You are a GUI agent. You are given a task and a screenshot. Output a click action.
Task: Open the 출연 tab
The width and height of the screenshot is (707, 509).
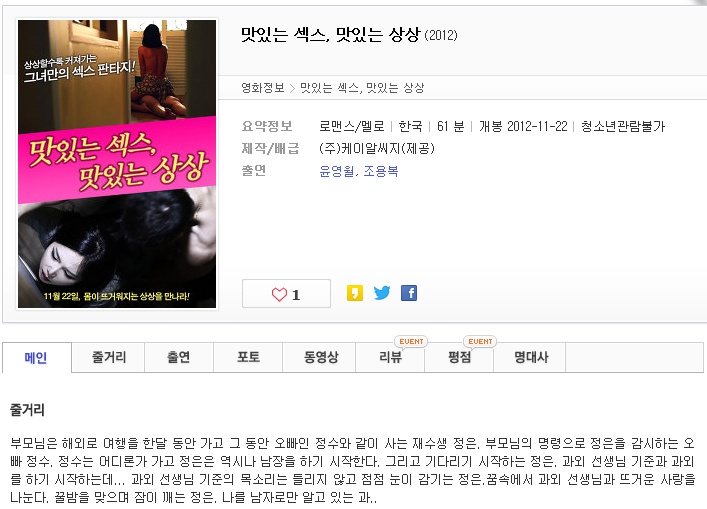pyautogui.click(x=179, y=358)
